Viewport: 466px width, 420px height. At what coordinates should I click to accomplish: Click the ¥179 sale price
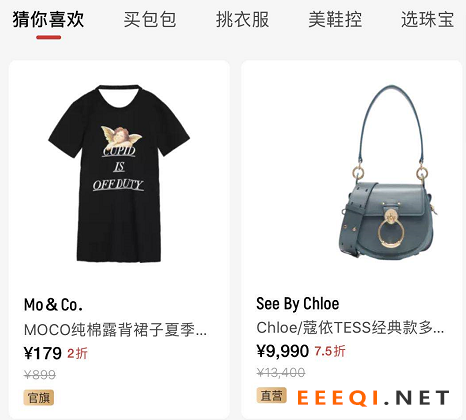tap(43, 353)
